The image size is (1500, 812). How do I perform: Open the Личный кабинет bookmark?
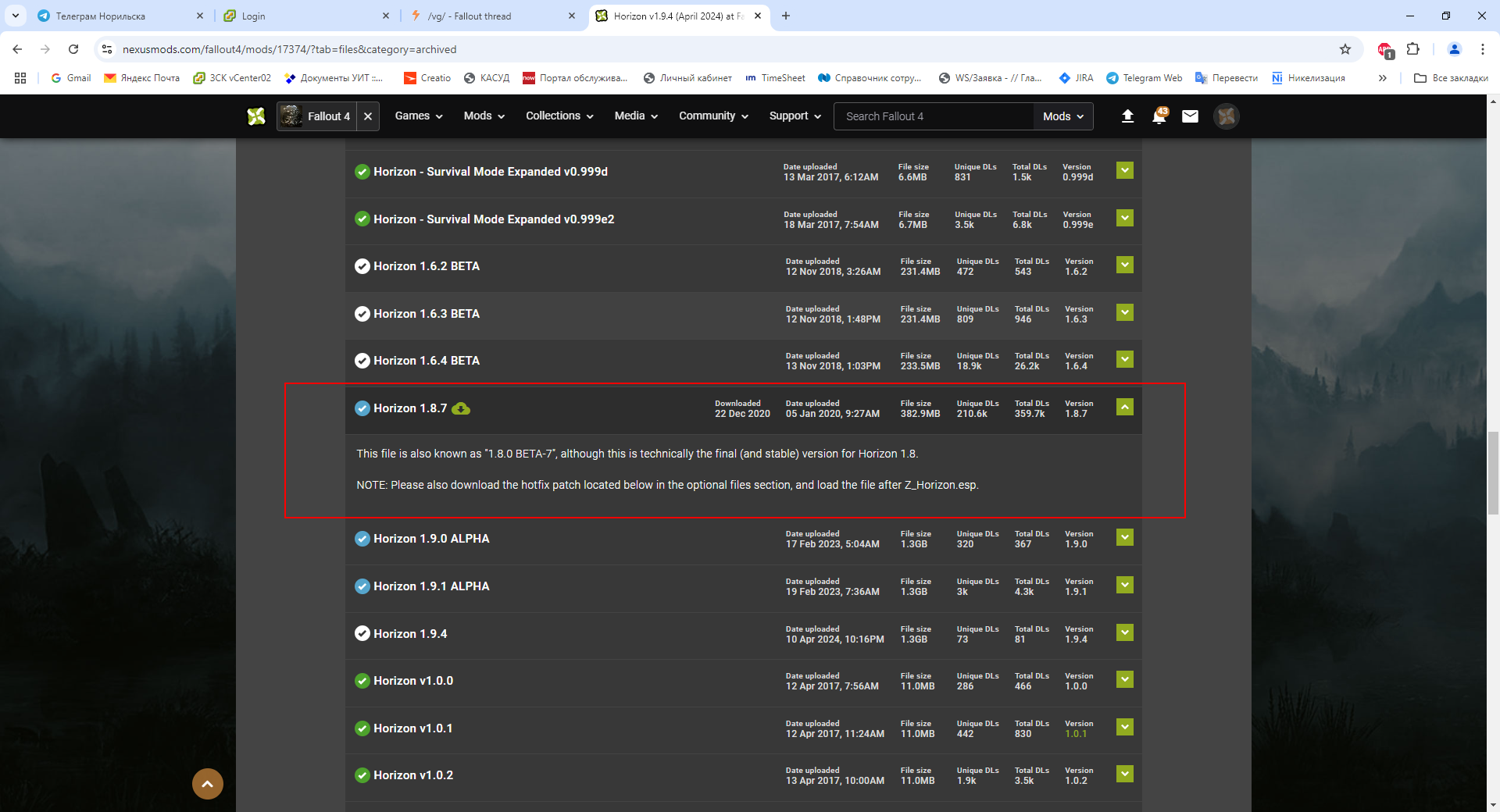pyautogui.click(x=687, y=78)
